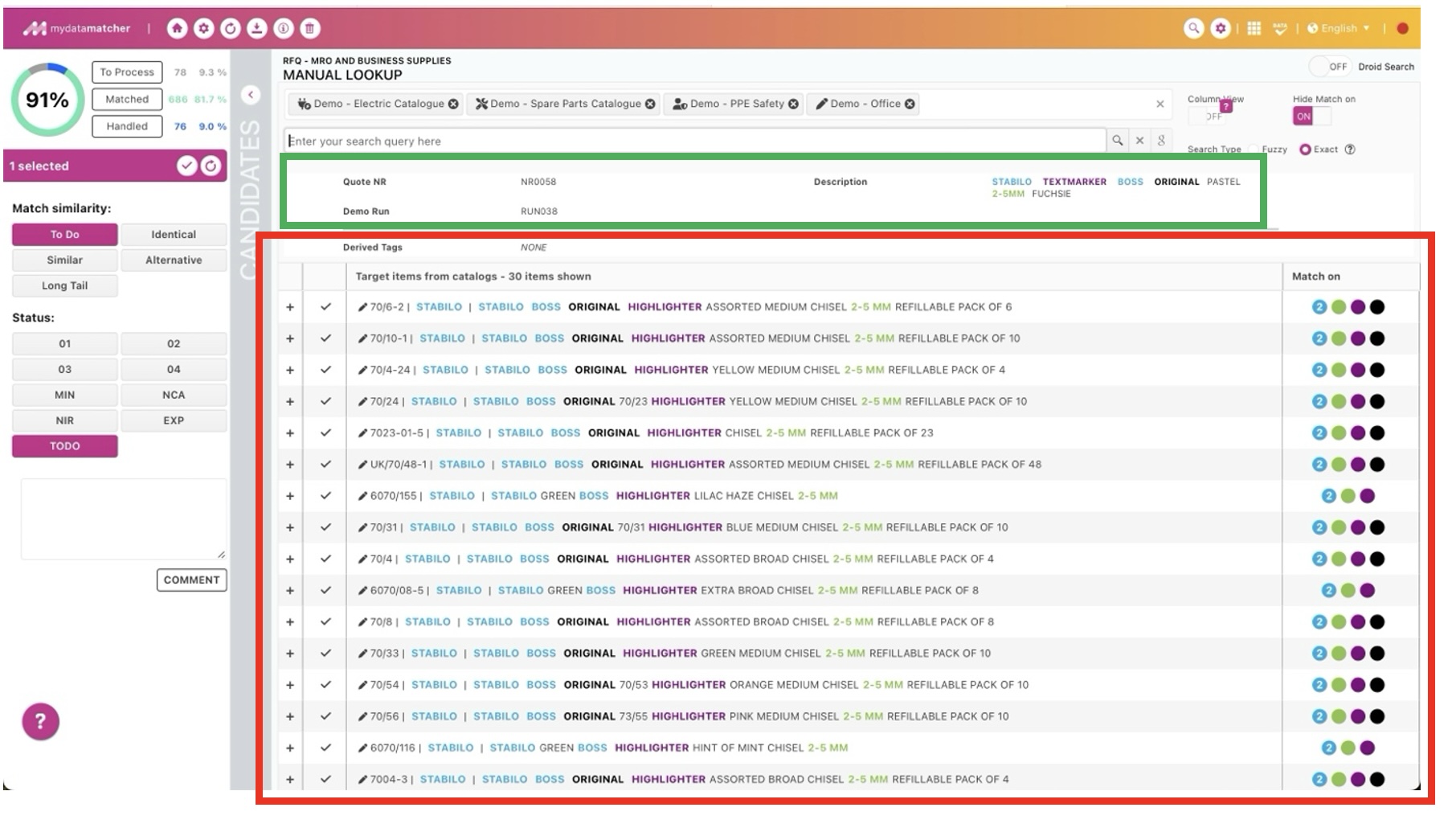Open the English language dropdown

(1339, 28)
